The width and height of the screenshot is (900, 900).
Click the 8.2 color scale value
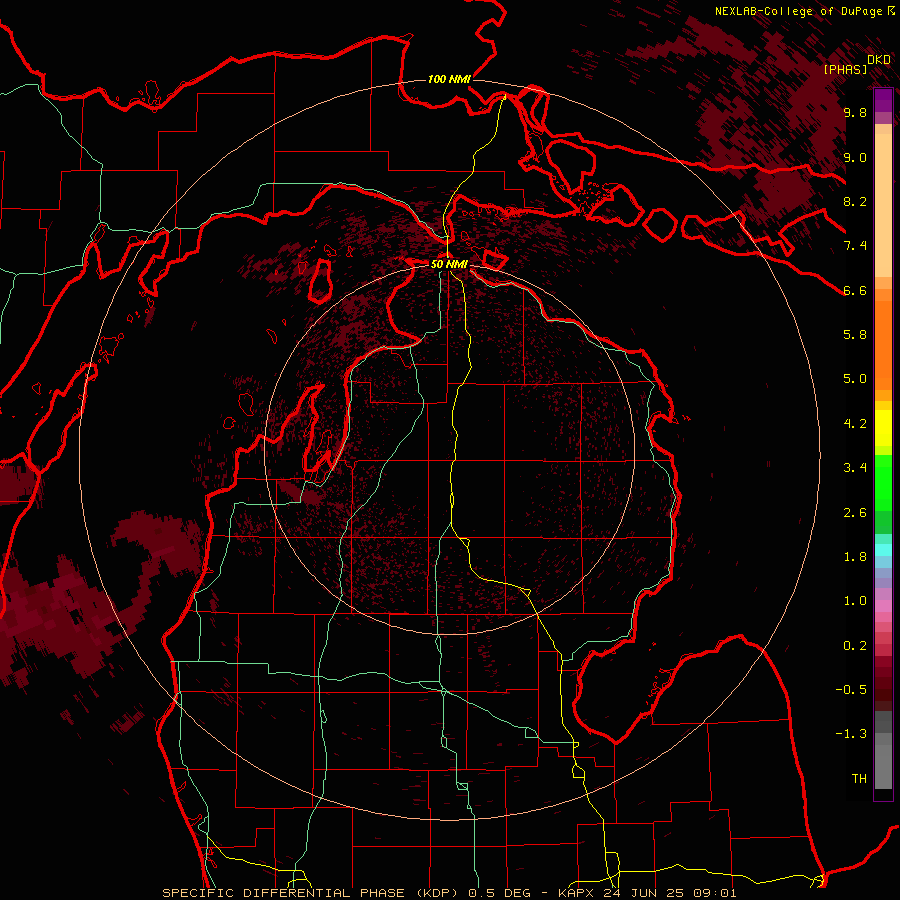point(855,201)
